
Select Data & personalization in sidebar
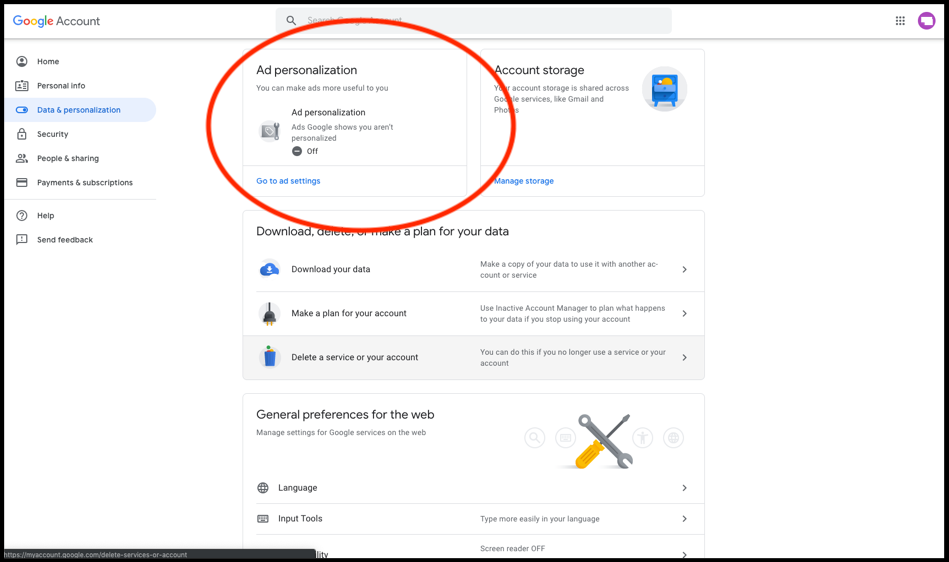(80, 109)
